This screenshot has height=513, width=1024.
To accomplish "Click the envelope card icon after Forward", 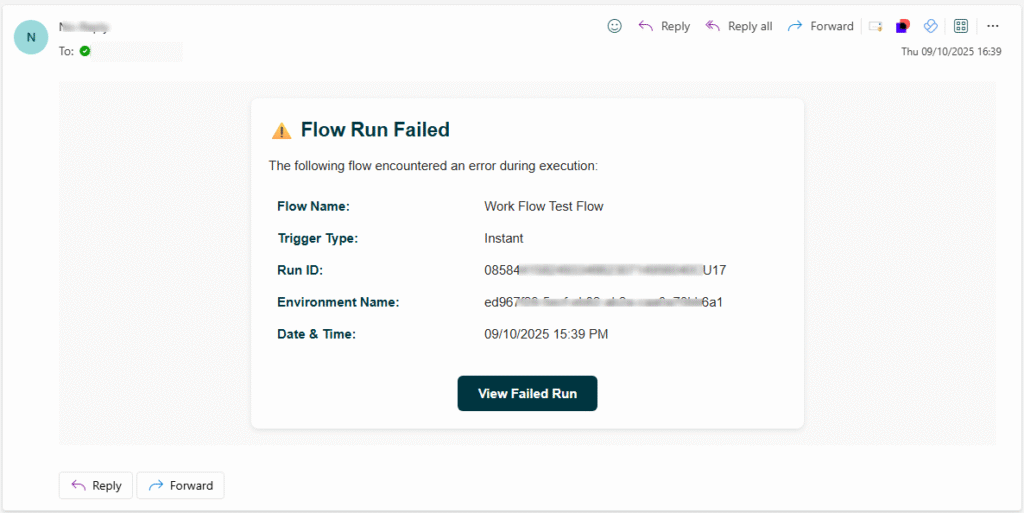I will 876,26.
